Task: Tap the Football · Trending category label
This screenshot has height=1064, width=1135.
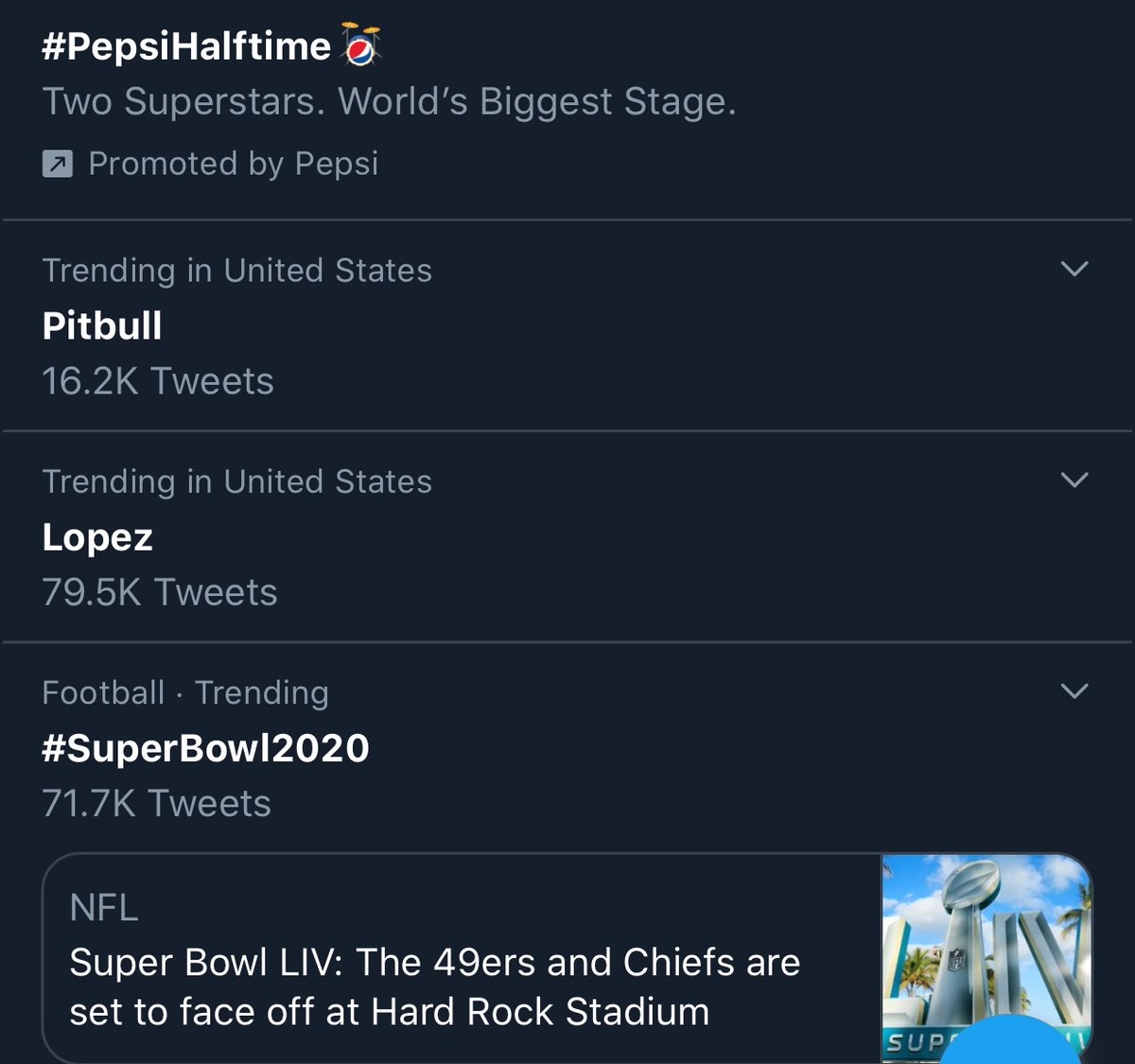Action: (x=185, y=692)
